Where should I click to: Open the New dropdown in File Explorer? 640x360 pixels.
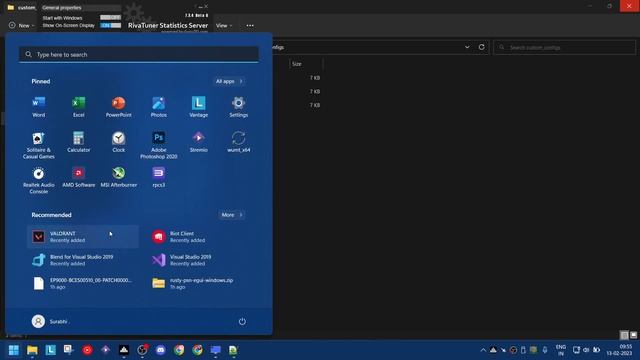pyautogui.click(x=22, y=25)
